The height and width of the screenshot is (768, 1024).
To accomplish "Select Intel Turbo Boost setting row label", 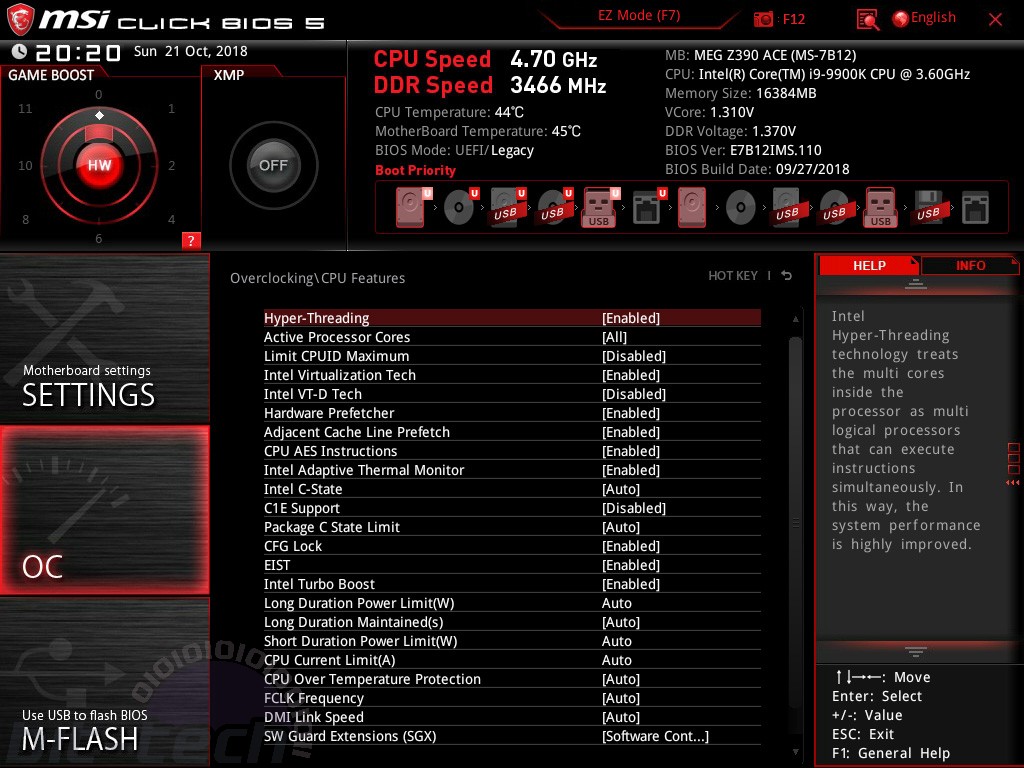I will click(319, 584).
